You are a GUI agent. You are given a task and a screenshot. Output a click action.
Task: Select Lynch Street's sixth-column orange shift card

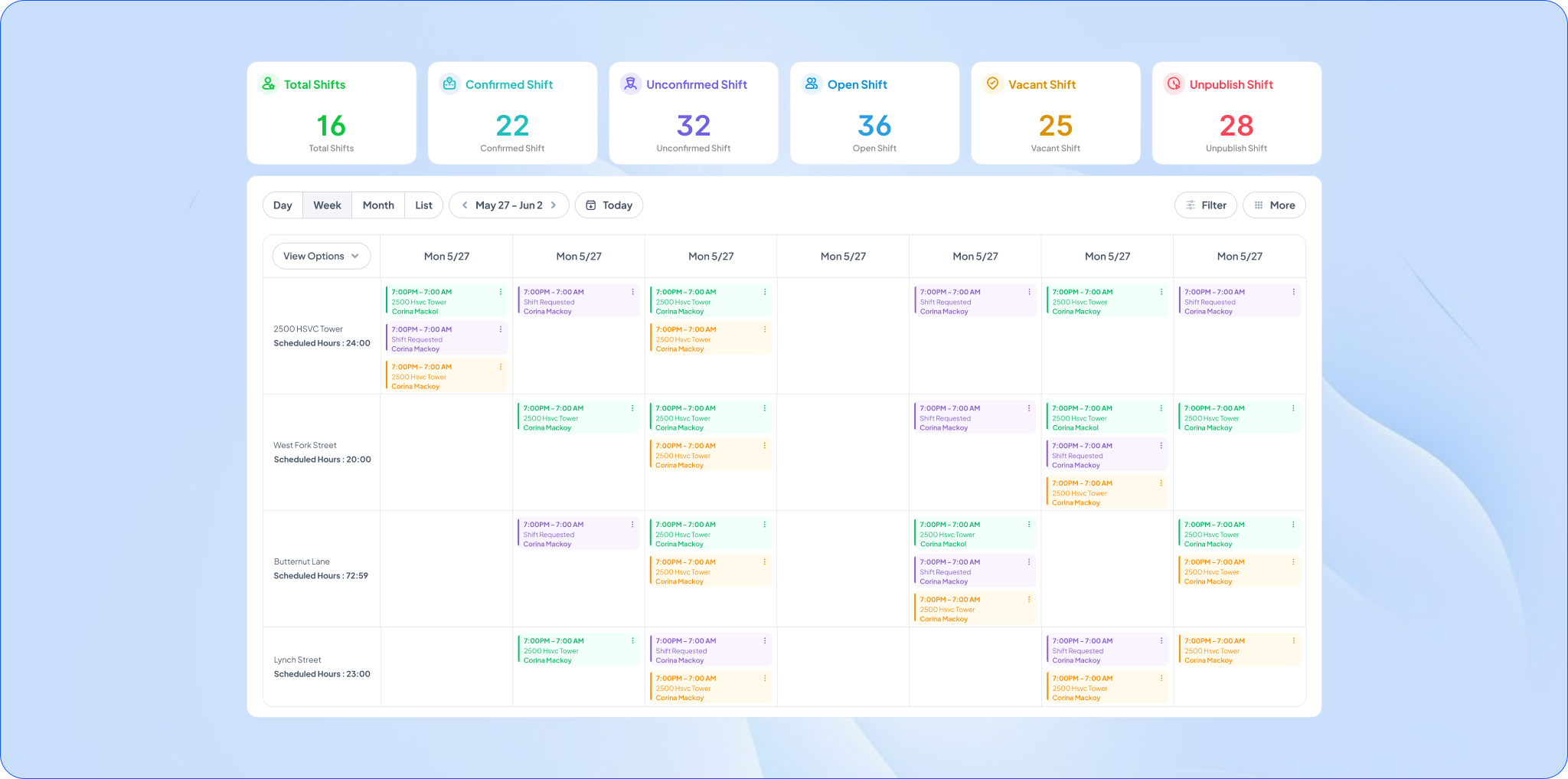(x=1107, y=688)
